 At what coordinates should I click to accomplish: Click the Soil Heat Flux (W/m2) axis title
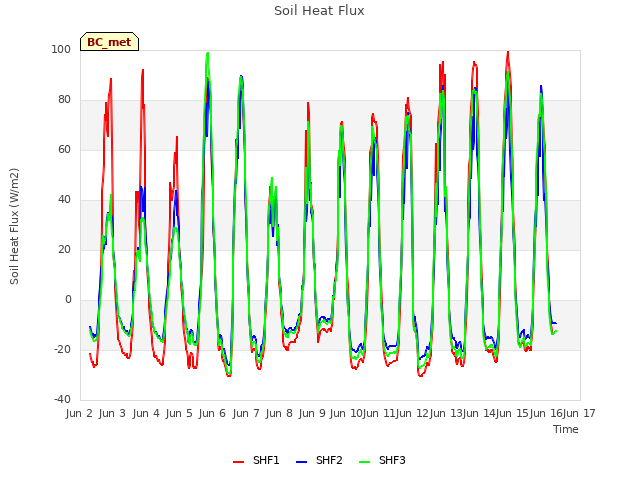(14, 226)
